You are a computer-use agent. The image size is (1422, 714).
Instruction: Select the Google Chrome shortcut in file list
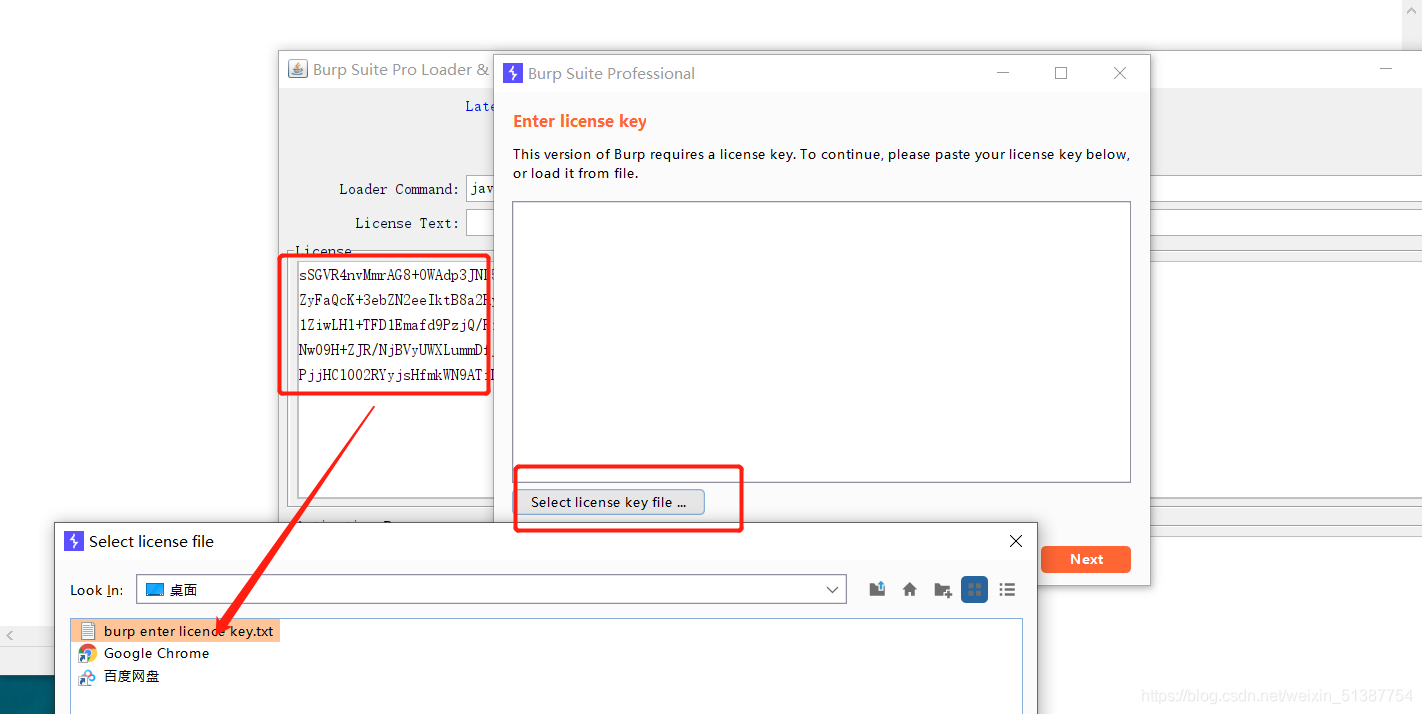click(x=144, y=653)
